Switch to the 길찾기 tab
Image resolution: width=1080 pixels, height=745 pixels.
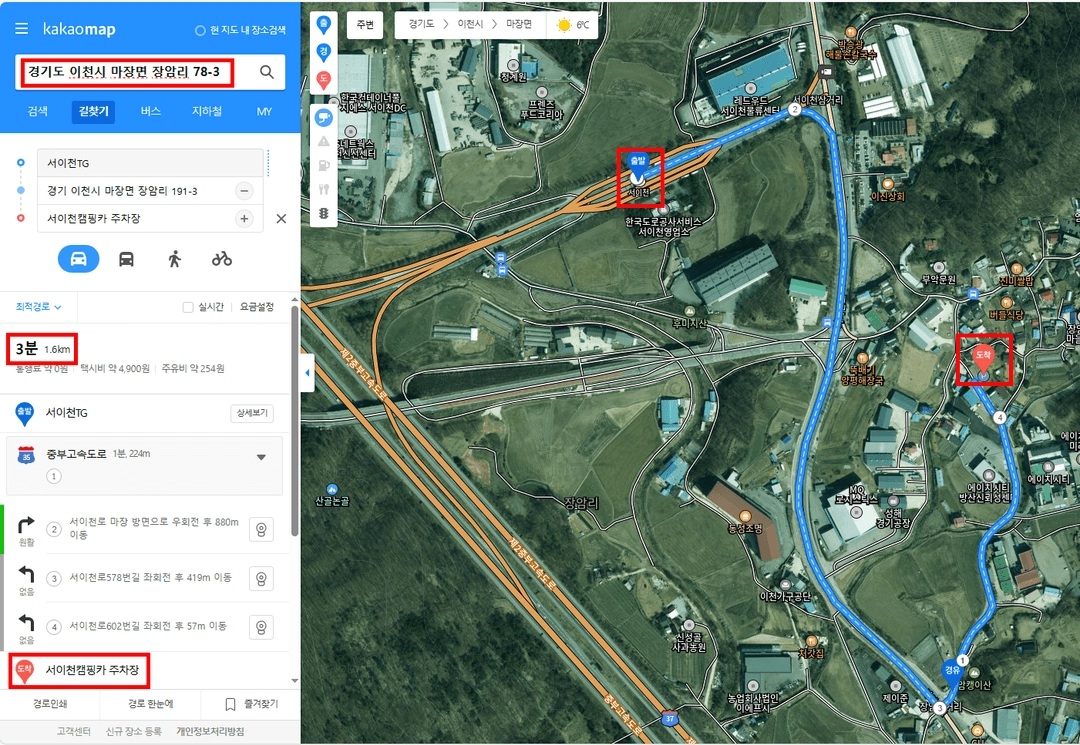[x=93, y=111]
